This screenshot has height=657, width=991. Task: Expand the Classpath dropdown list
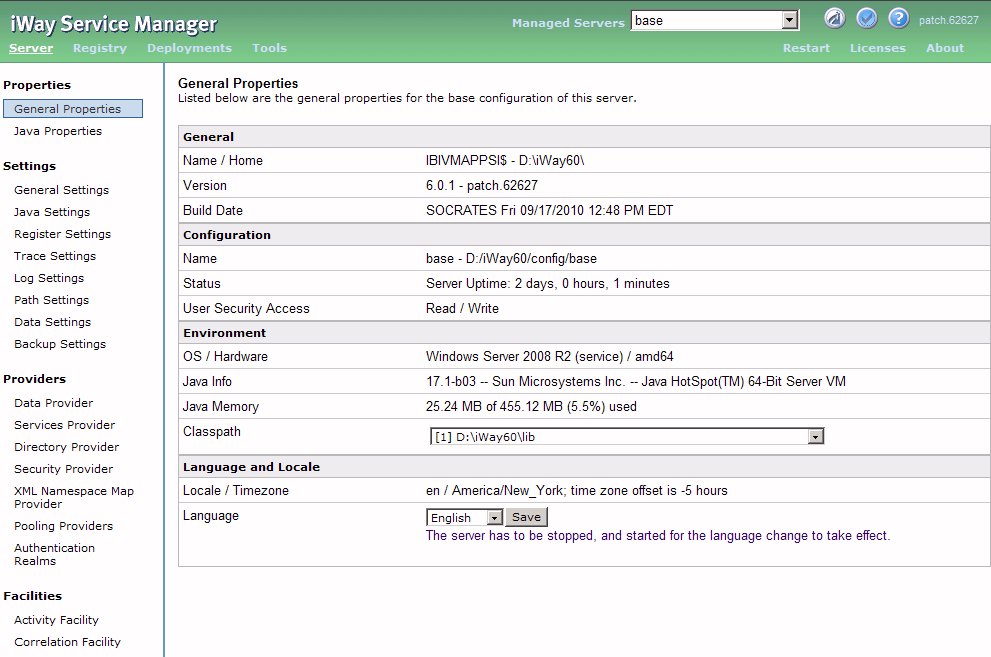(626, 437)
